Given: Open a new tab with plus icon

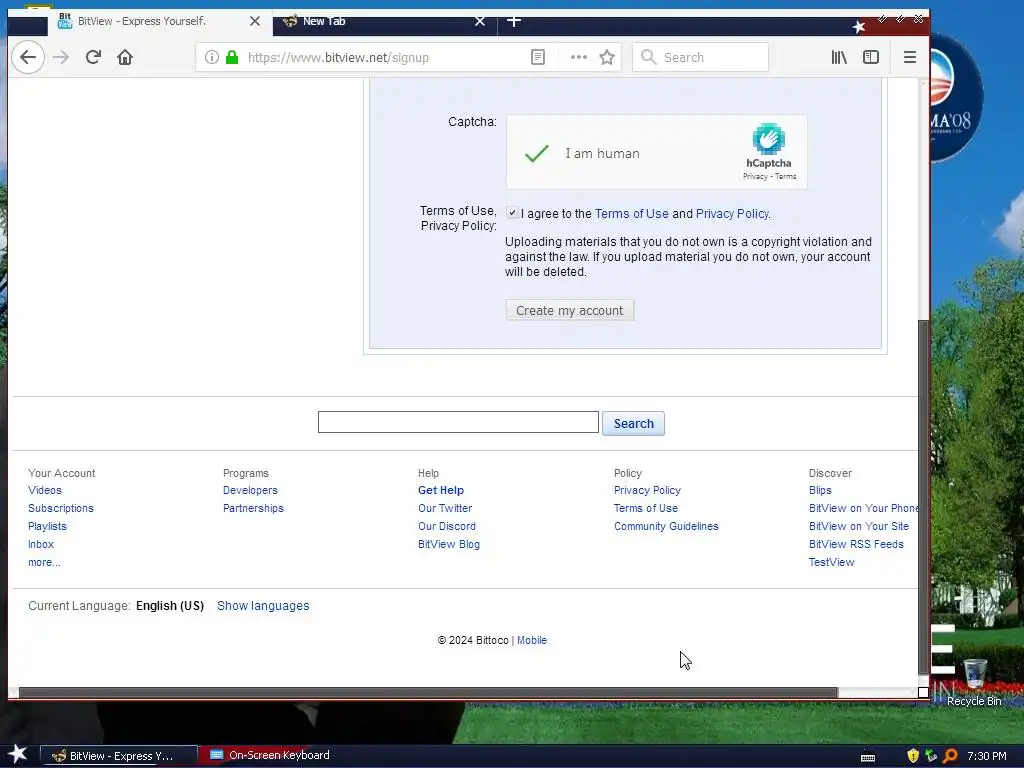Looking at the screenshot, I should click(514, 21).
